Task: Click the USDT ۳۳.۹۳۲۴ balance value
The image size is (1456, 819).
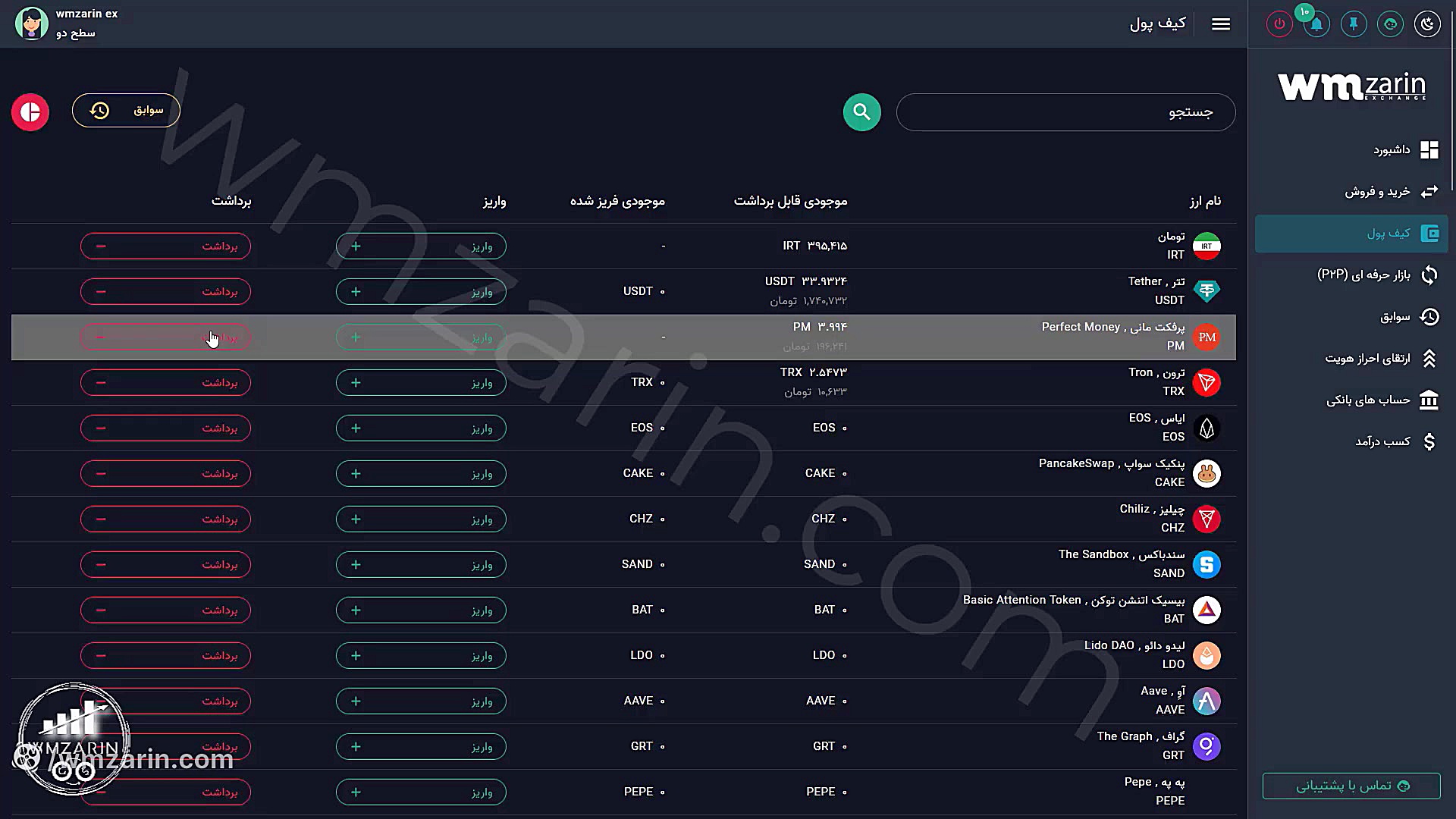Action: (x=806, y=281)
